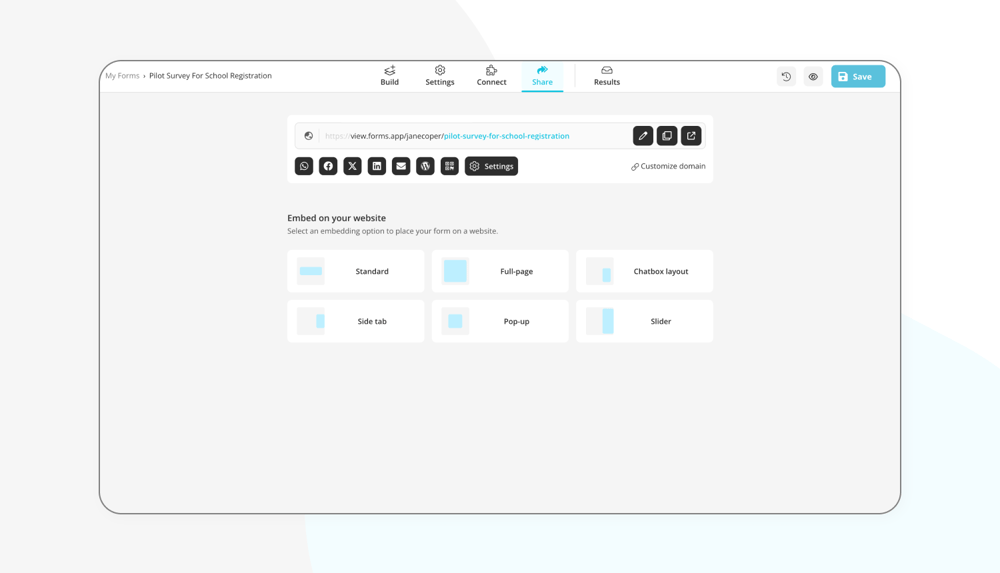The height and width of the screenshot is (573, 1000).
Task: Go to the Connect tab
Action: 491,76
